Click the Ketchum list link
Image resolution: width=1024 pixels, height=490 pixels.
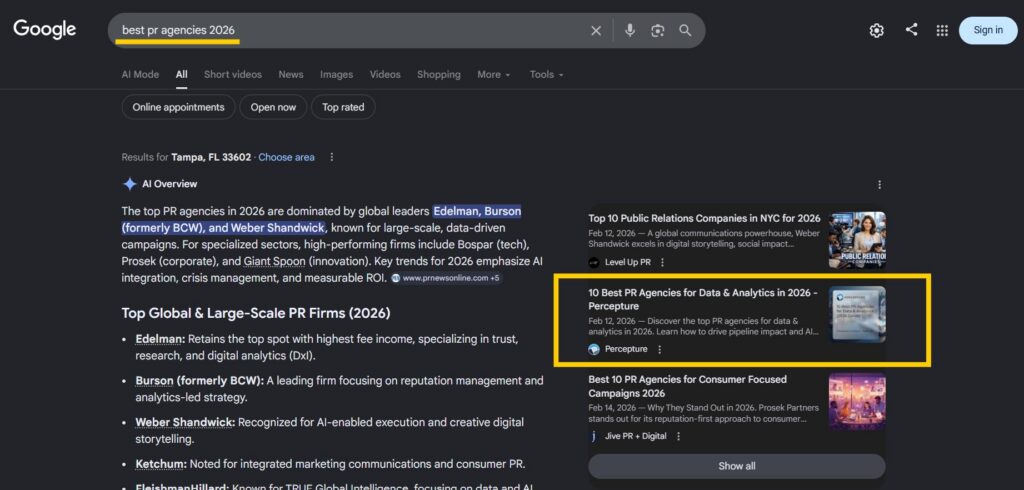click(160, 465)
